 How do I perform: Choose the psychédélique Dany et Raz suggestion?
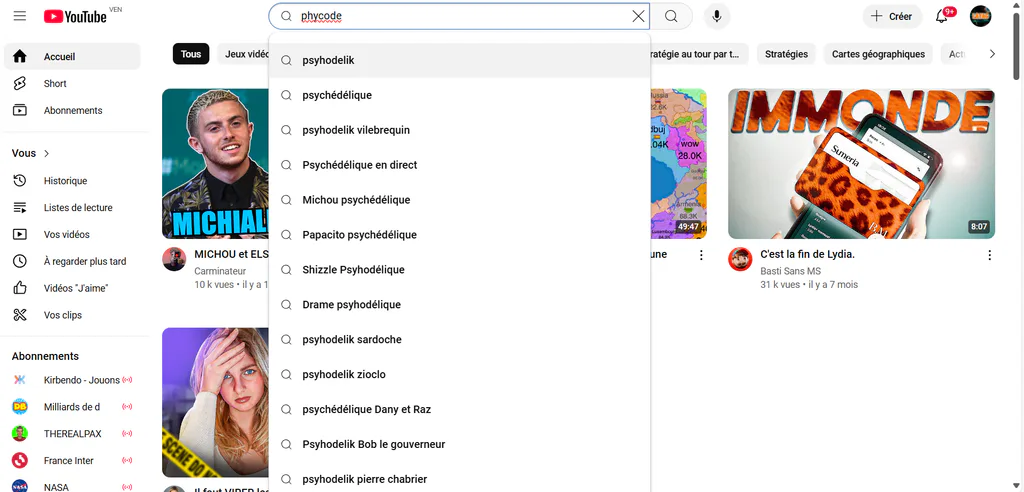click(459, 410)
